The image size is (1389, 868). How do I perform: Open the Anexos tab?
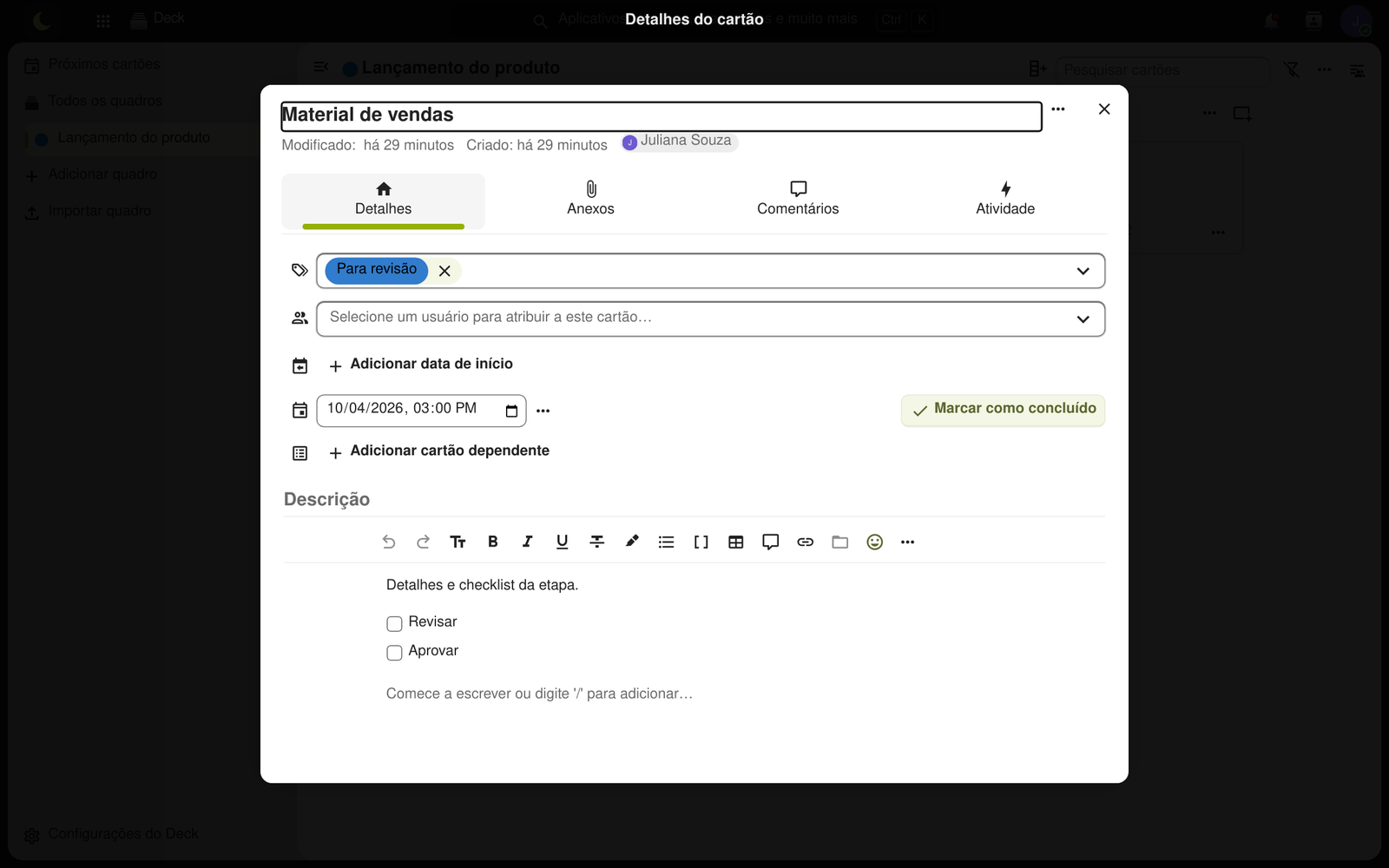(x=590, y=201)
